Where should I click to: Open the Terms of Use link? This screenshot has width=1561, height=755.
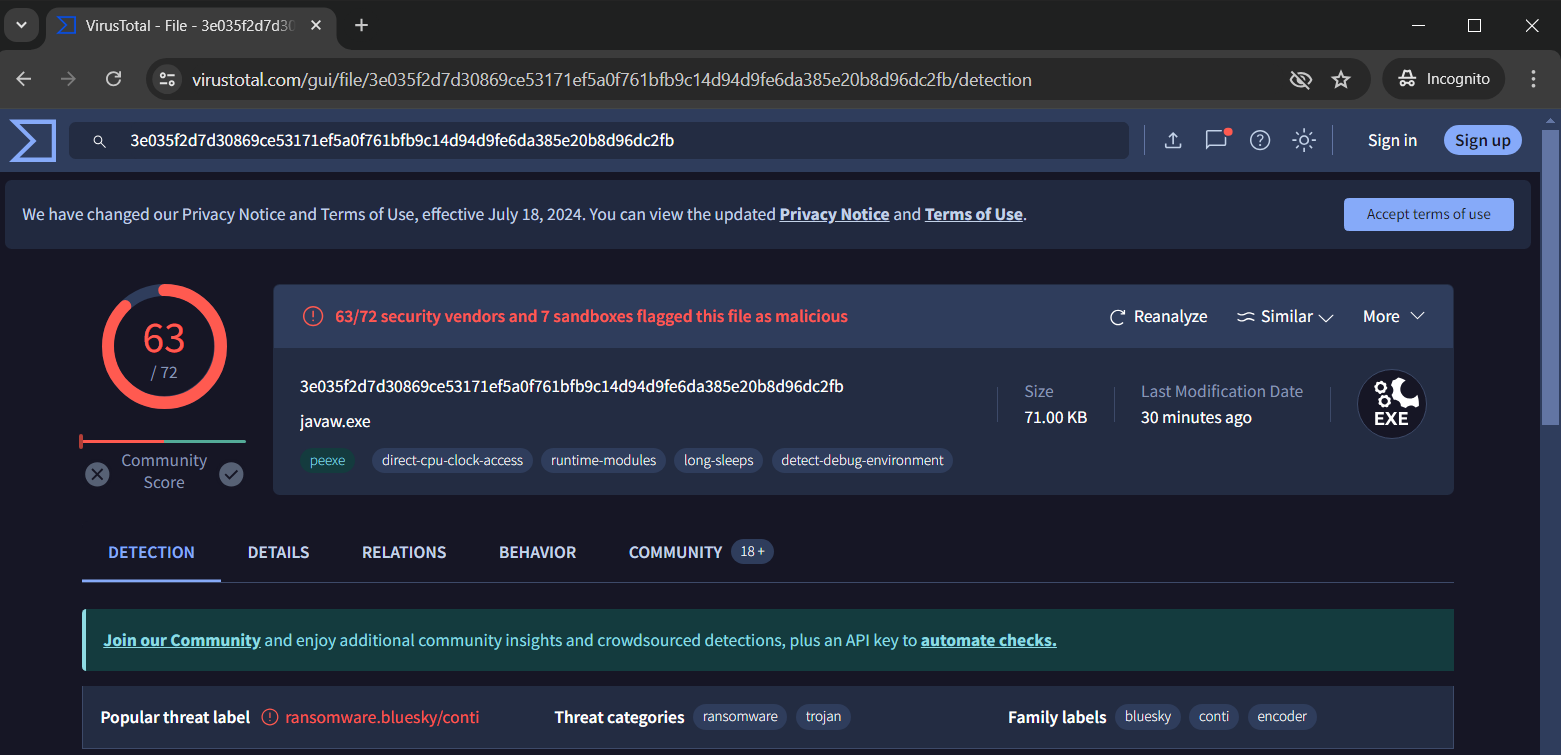click(x=973, y=214)
